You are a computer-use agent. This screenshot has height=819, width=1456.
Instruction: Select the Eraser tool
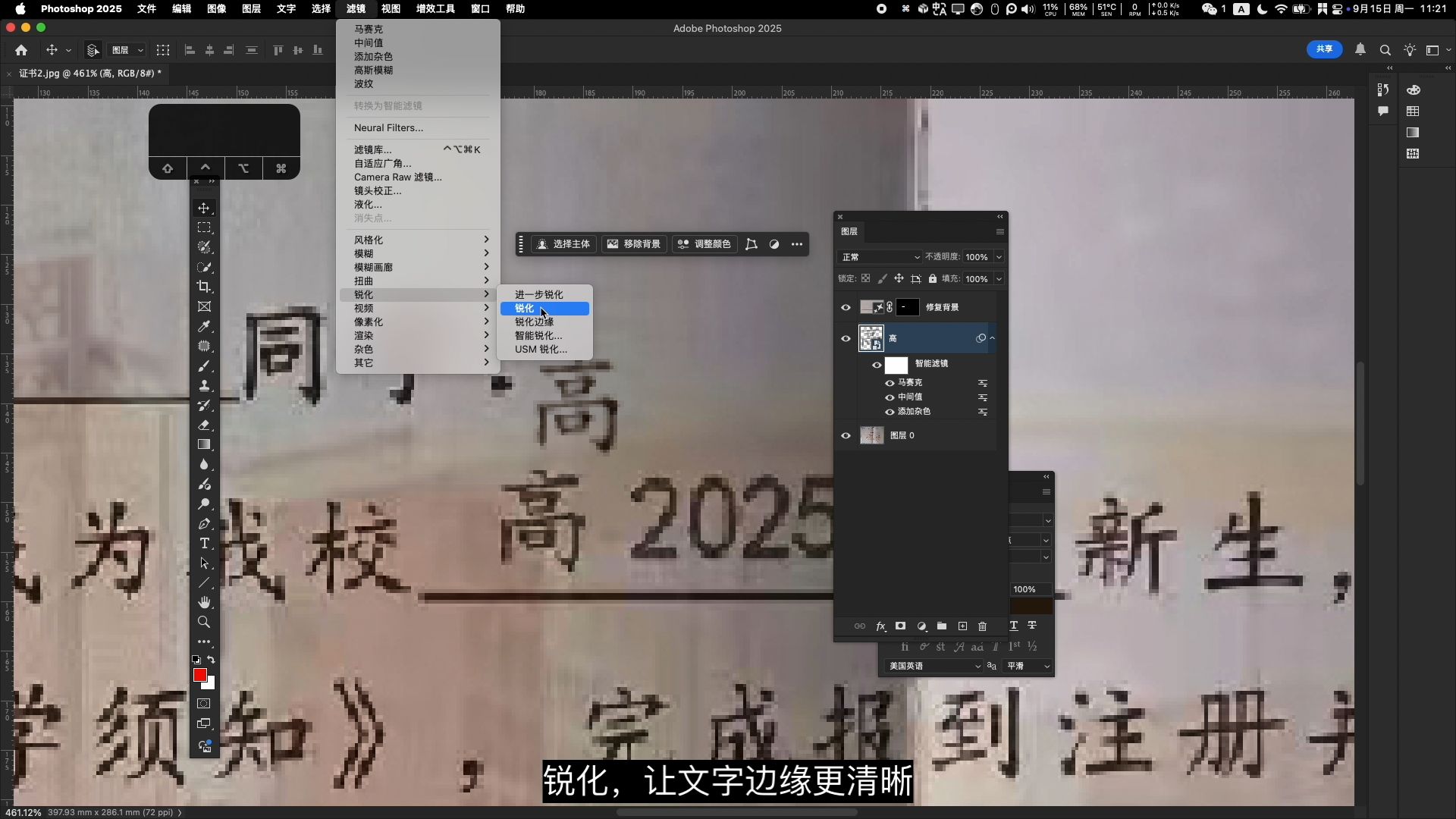pyautogui.click(x=204, y=425)
